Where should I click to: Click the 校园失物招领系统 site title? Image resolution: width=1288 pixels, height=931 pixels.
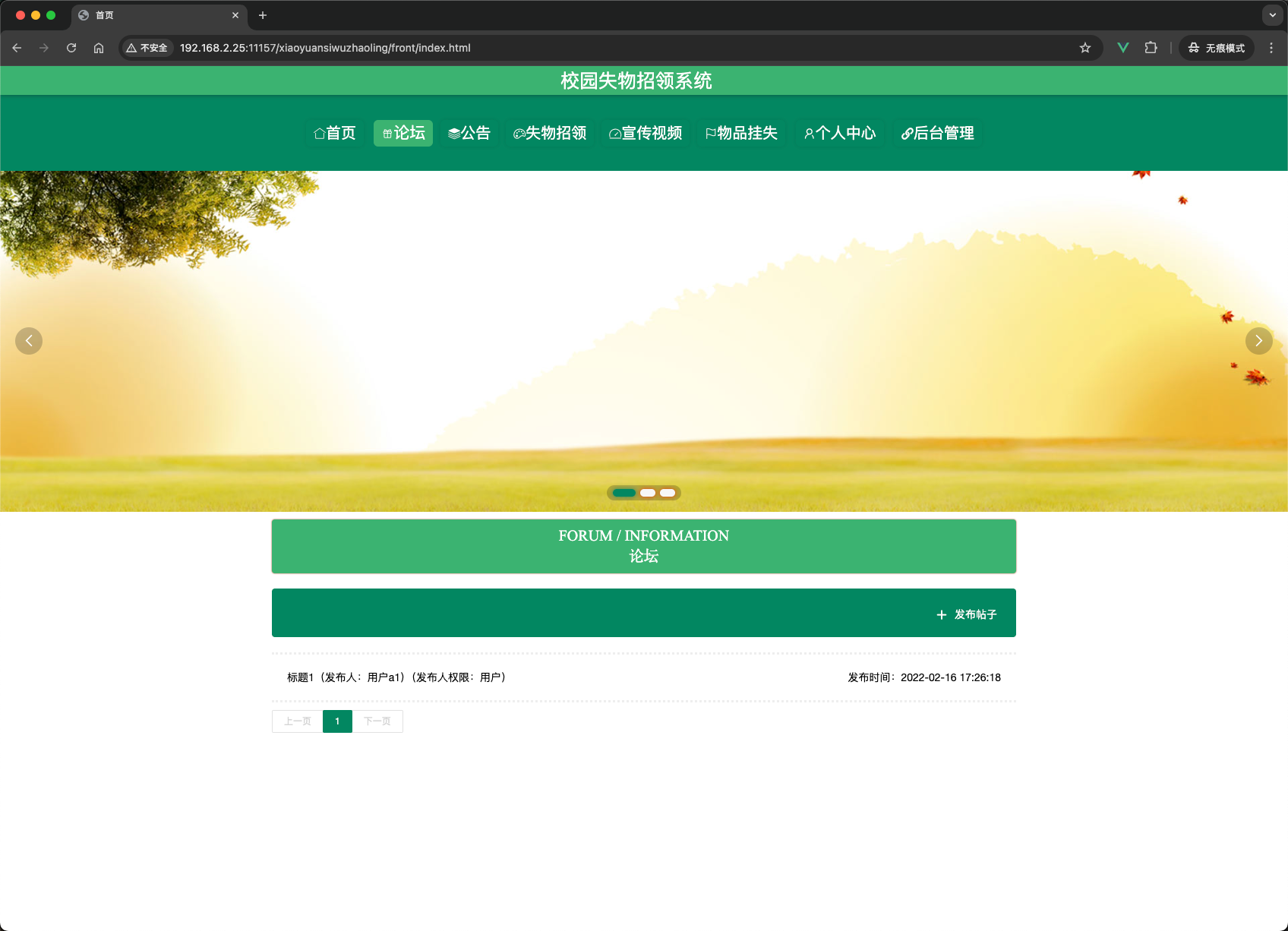636,80
